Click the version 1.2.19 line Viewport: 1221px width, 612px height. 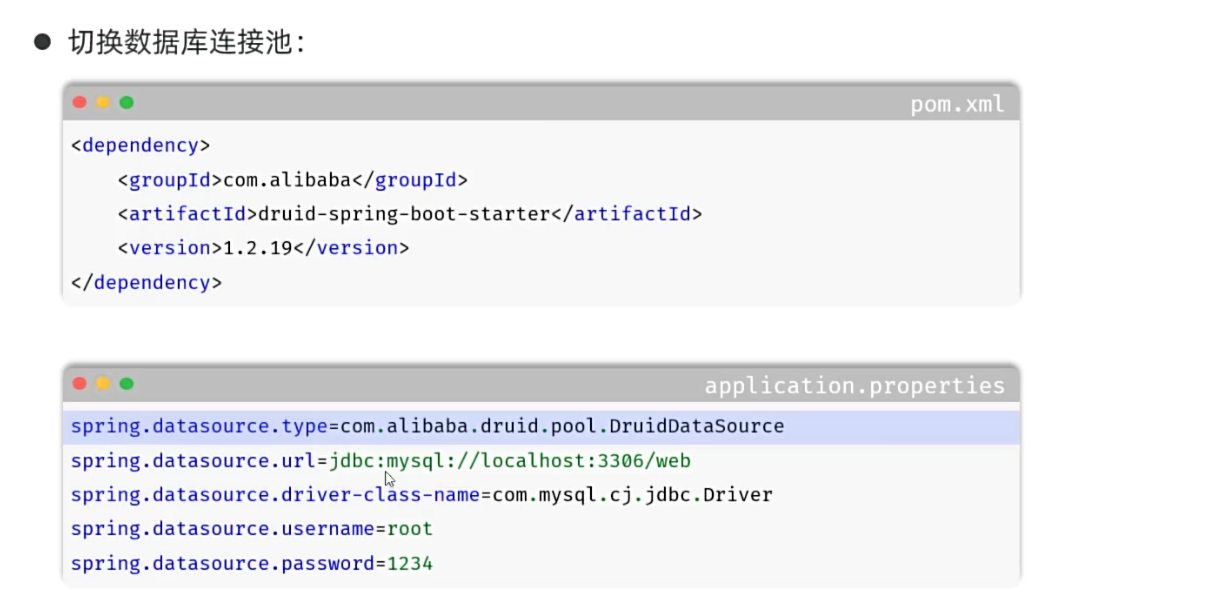[x=263, y=248]
